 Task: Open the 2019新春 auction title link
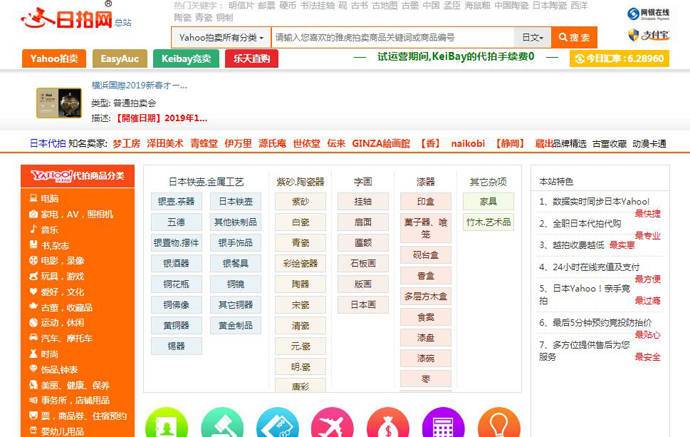click(x=139, y=85)
